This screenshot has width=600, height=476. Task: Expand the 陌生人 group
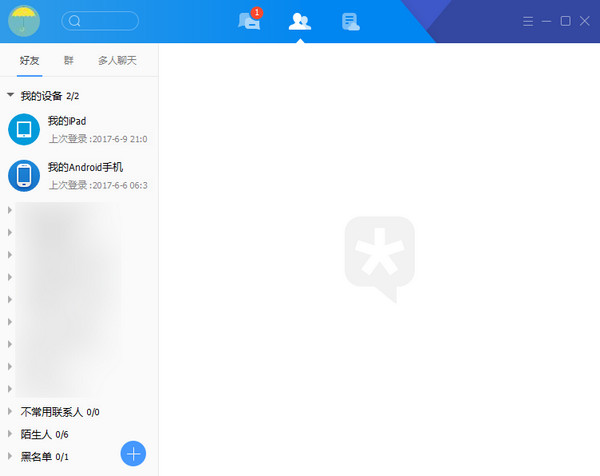pyautogui.click(x=10, y=434)
